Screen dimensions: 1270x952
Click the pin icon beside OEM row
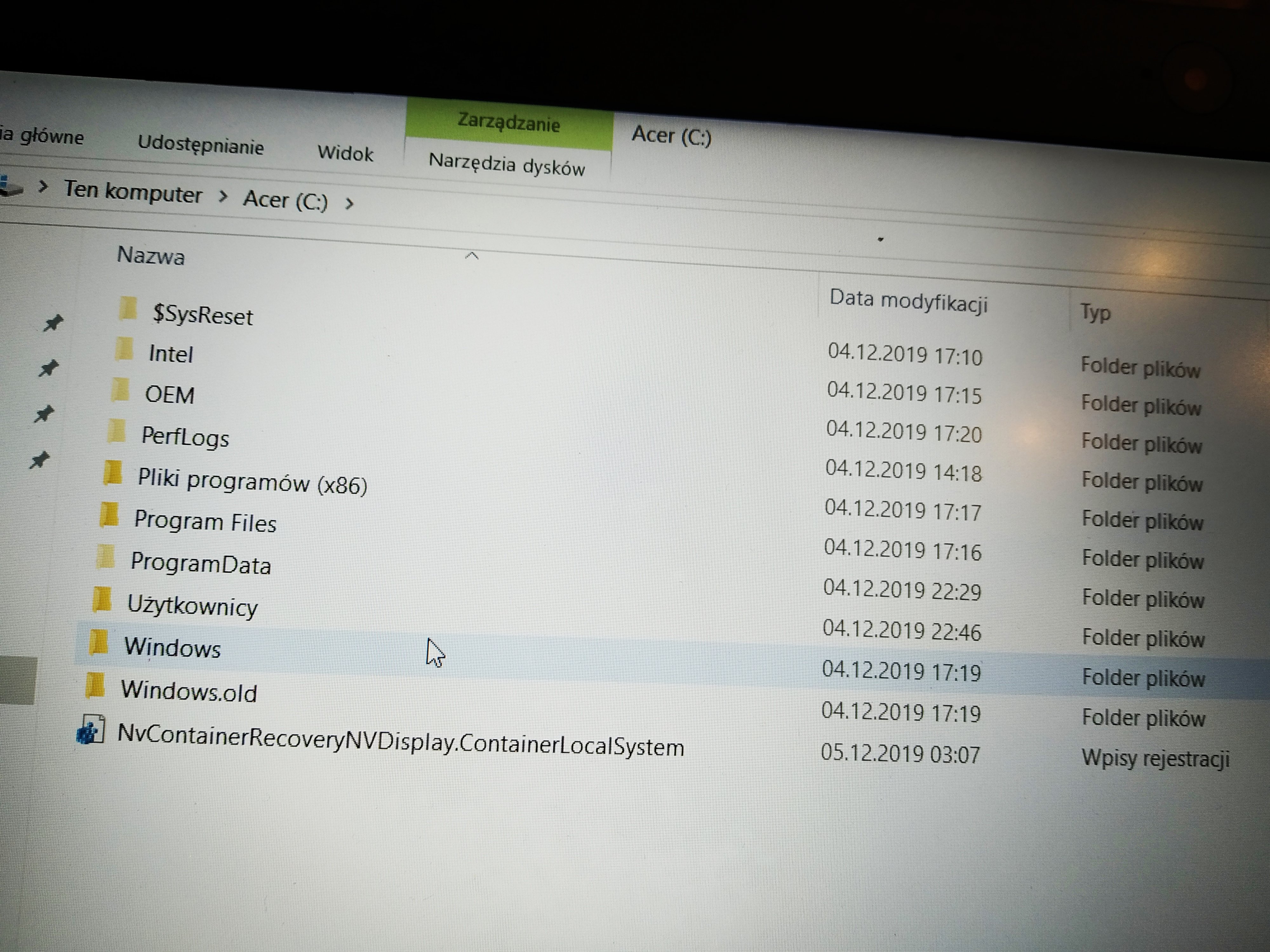click(43, 413)
